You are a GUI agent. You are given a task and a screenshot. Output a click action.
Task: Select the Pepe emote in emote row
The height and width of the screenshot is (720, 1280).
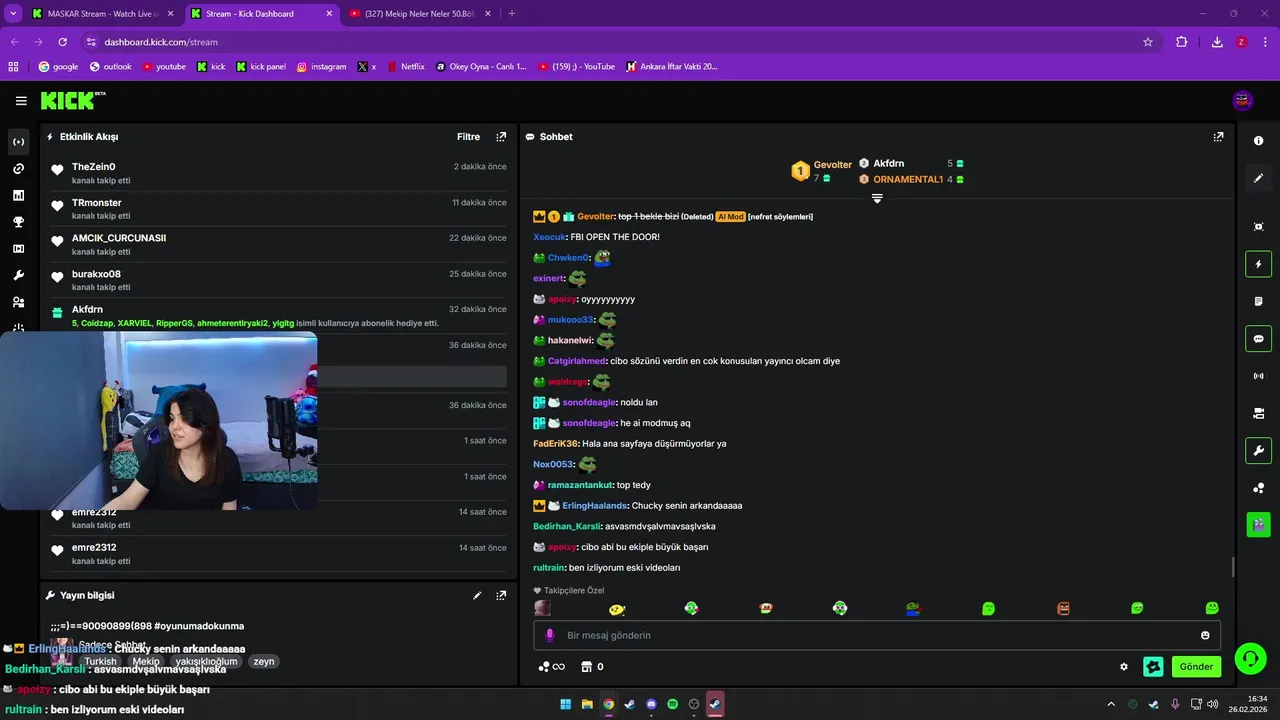(x=913, y=608)
